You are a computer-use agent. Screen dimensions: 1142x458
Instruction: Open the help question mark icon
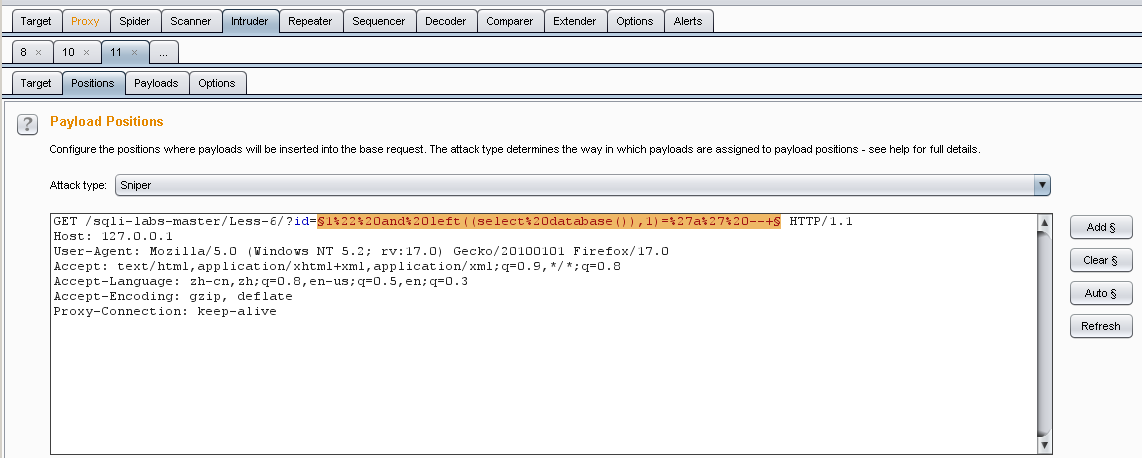[27, 125]
